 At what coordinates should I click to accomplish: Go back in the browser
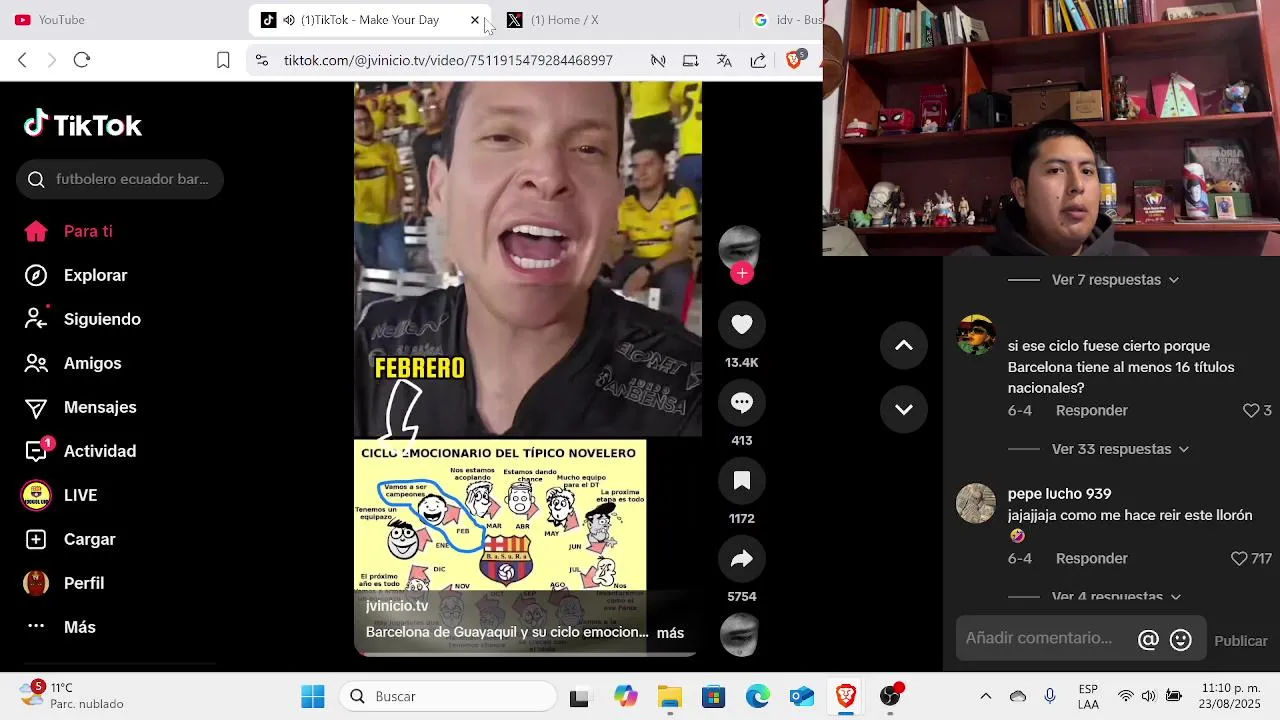click(23, 60)
